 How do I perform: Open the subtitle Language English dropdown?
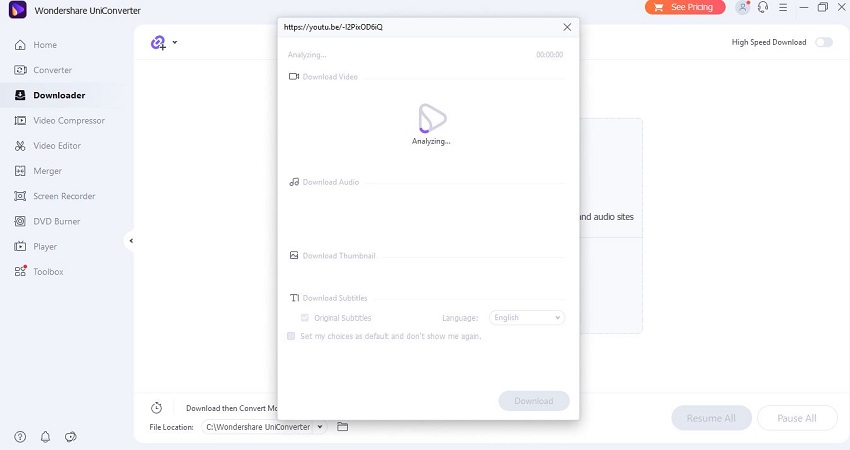click(x=527, y=318)
